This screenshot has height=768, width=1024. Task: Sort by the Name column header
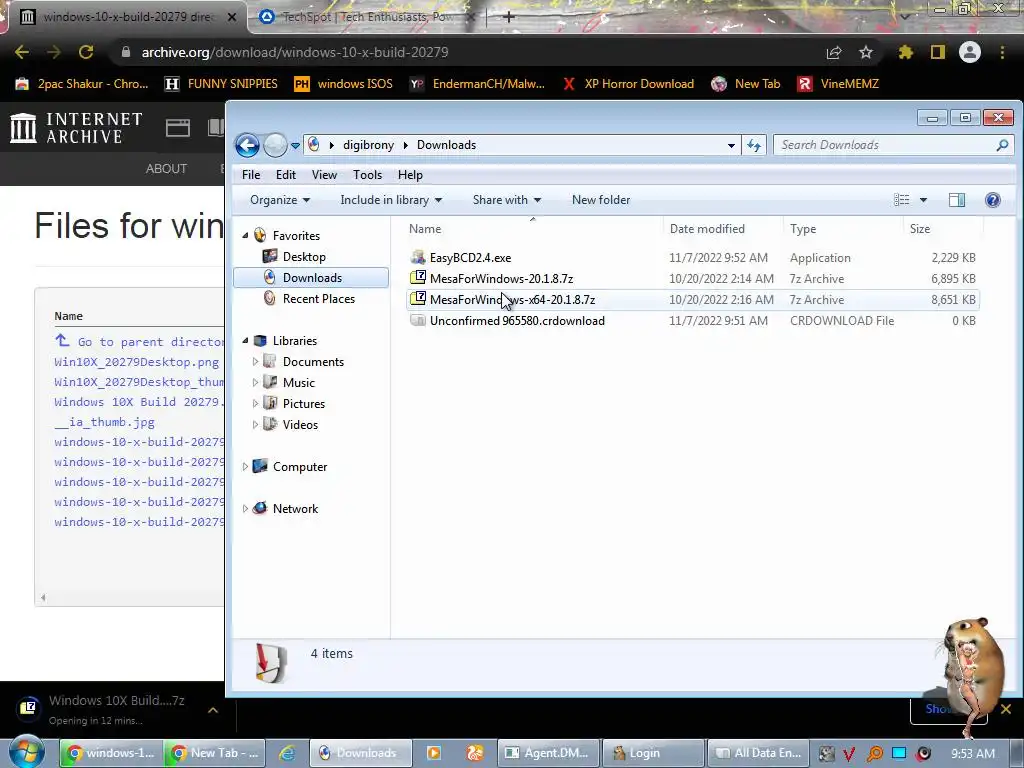coord(534,229)
